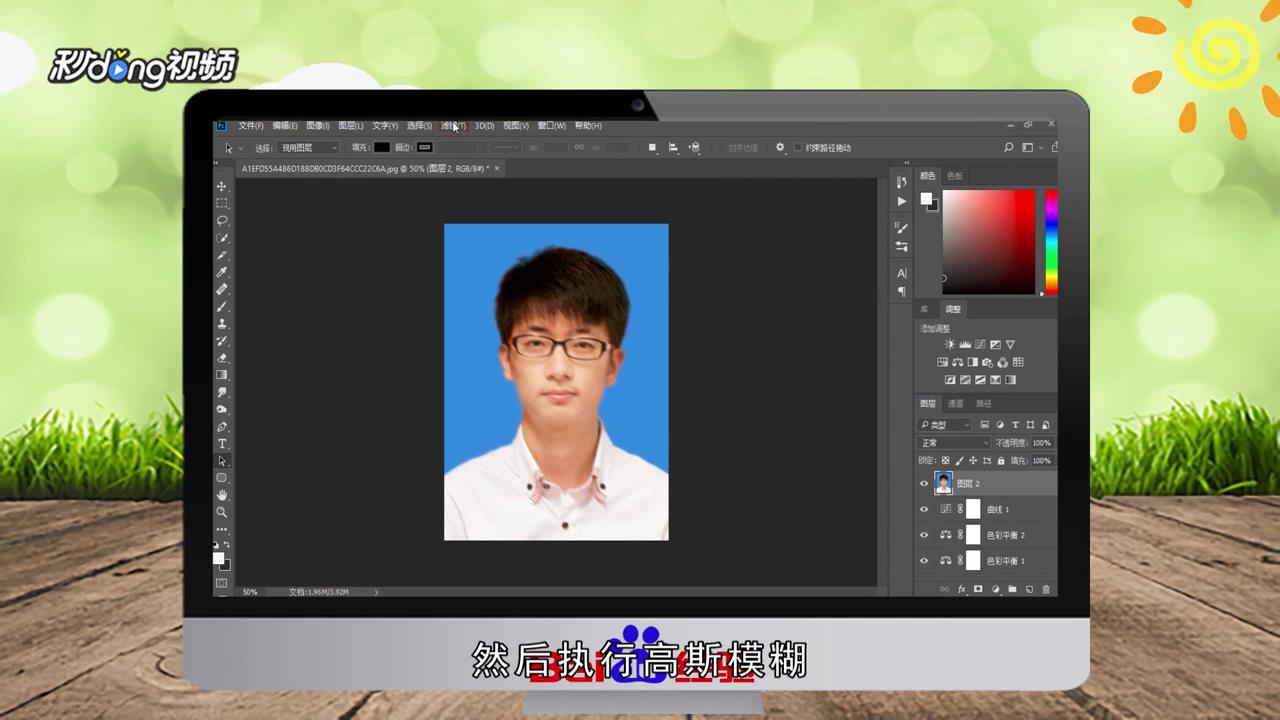This screenshot has width=1280, height=720.
Task: Open tool preset picker arrow
Action: pyautogui.click(x=241, y=148)
